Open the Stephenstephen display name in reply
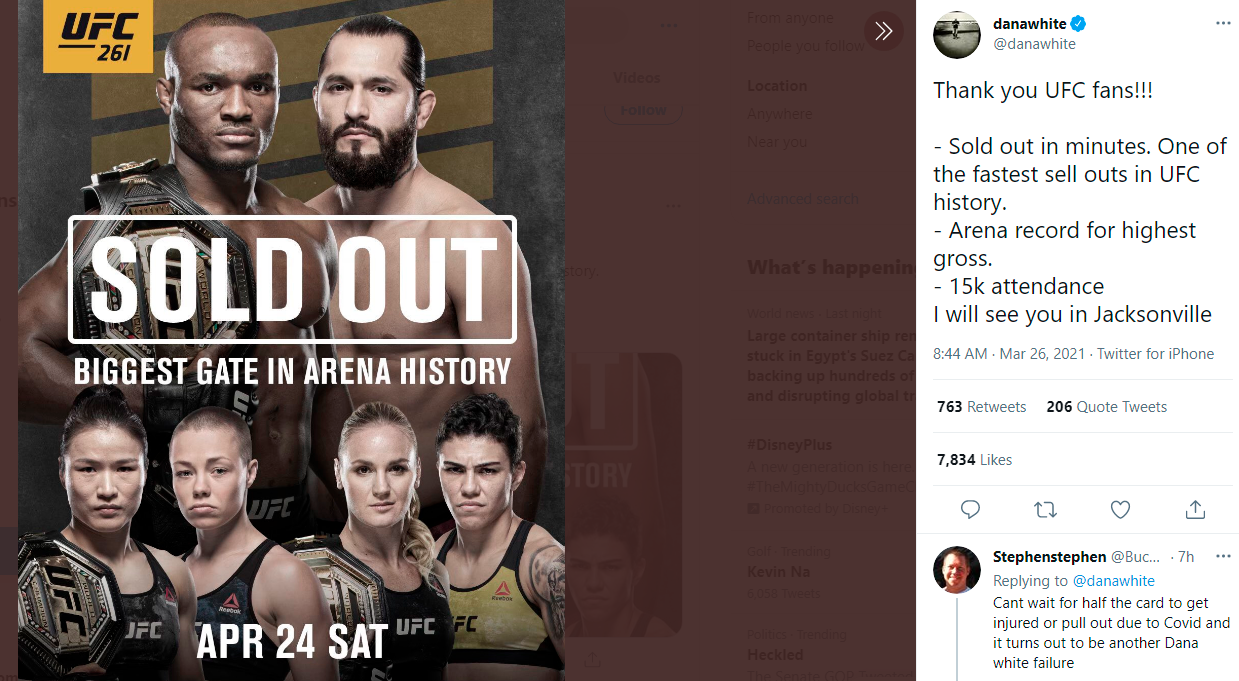Viewport: 1239px width, 681px height. point(1049,556)
